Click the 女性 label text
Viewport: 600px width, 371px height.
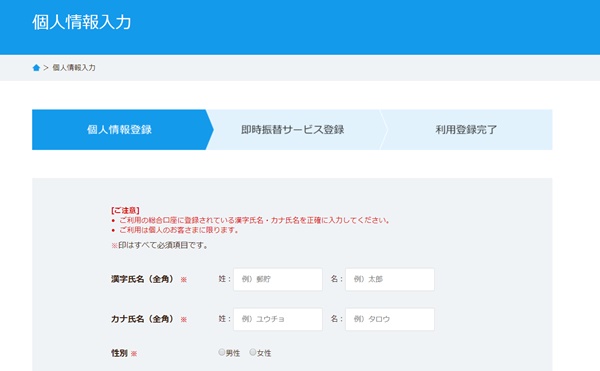point(264,353)
